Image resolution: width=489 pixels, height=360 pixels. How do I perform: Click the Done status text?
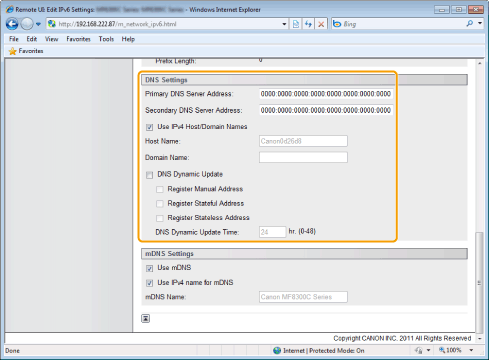(12, 351)
